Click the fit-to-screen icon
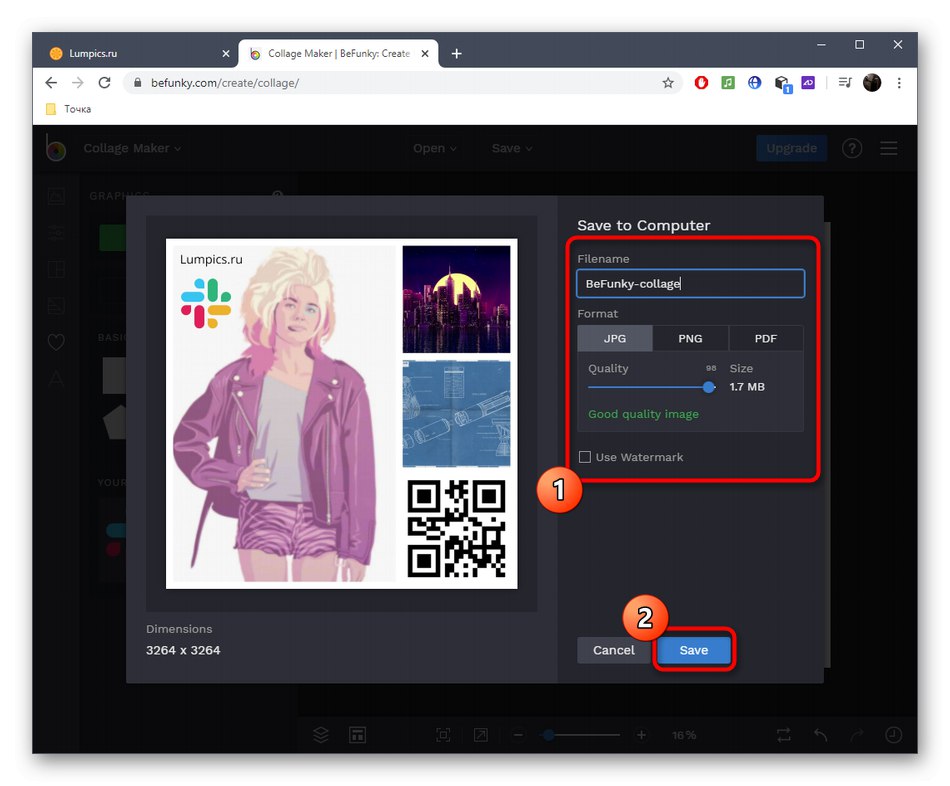Image resolution: width=950 pixels, height=786 pixels. [x=443, y=735]
